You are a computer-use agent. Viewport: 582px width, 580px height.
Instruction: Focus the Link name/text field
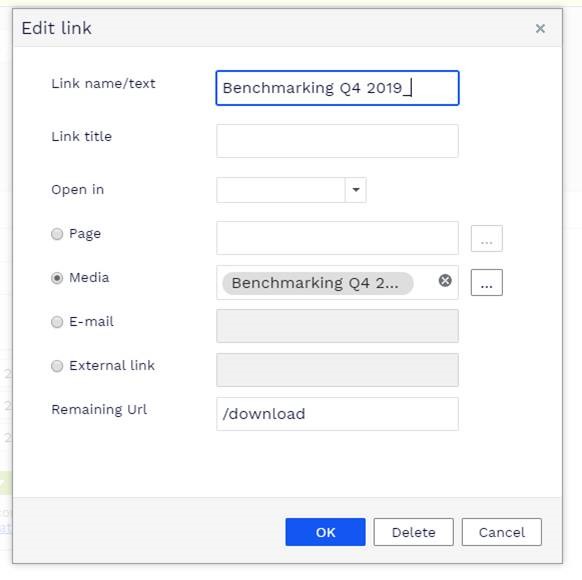pyautogui.click(x=337, y=88)
